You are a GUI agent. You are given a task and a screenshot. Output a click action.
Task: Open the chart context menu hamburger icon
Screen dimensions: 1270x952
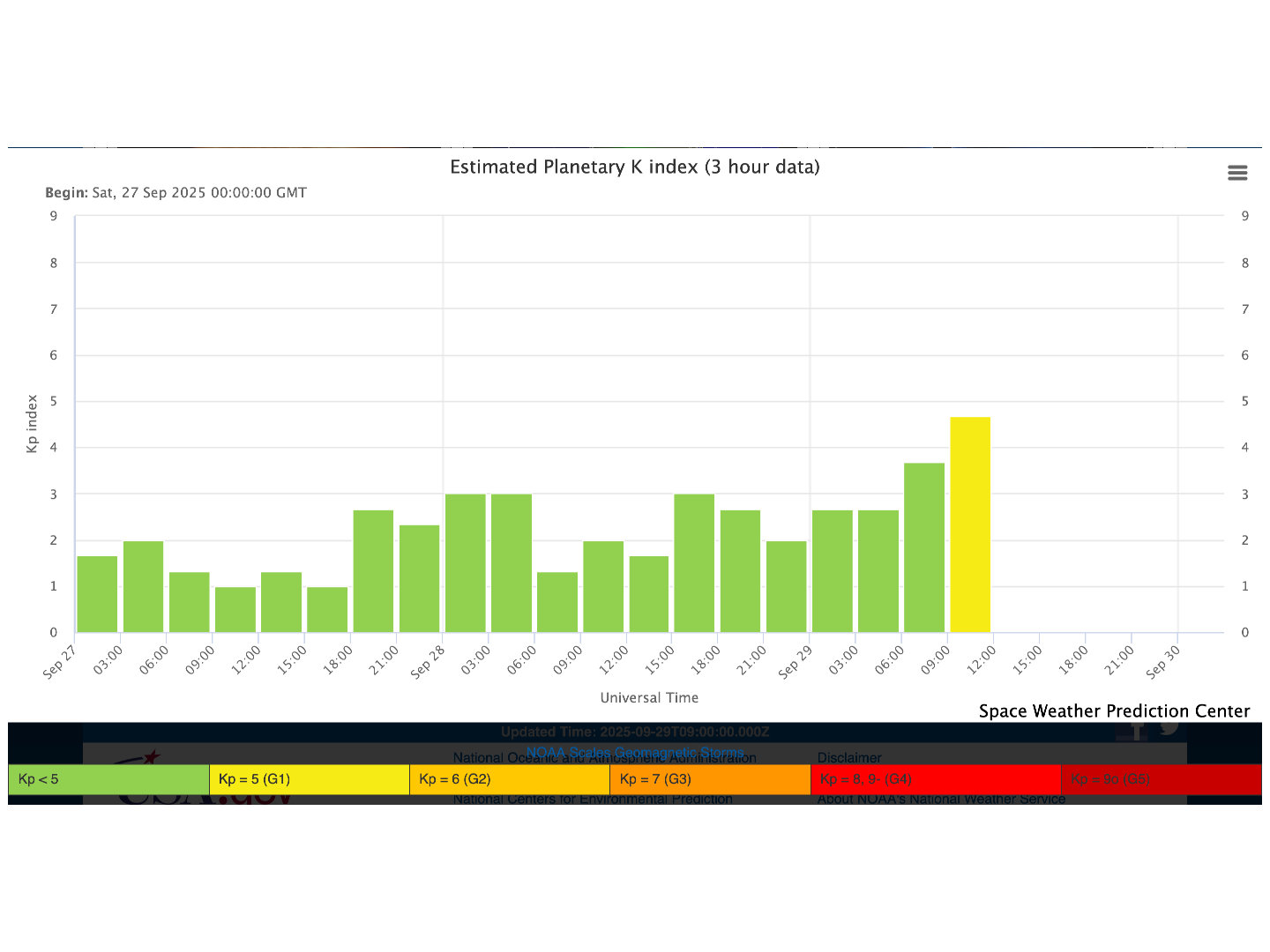1237,173
